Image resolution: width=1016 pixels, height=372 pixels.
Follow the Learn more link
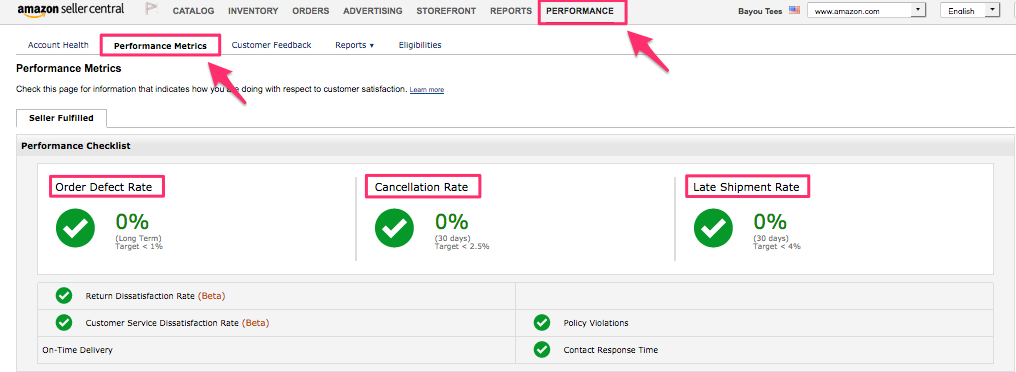tap(426, 89)
